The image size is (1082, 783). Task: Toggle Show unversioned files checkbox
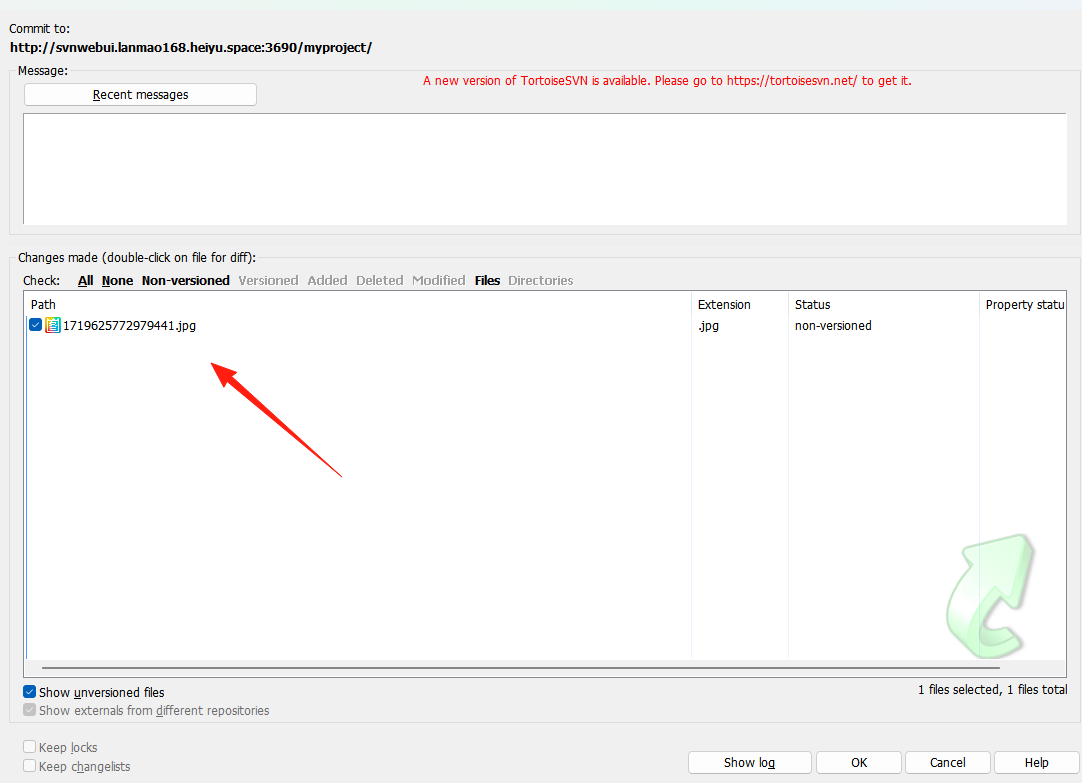[x=30, y=692]
